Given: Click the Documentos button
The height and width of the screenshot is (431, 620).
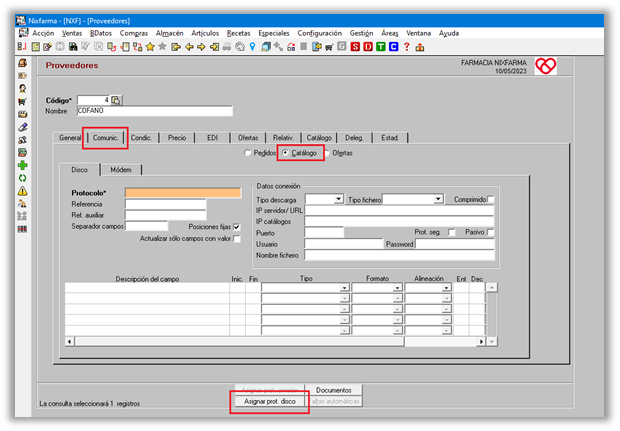Looking at the screenshot, I should pyautogui.click(x=334, y=390).
